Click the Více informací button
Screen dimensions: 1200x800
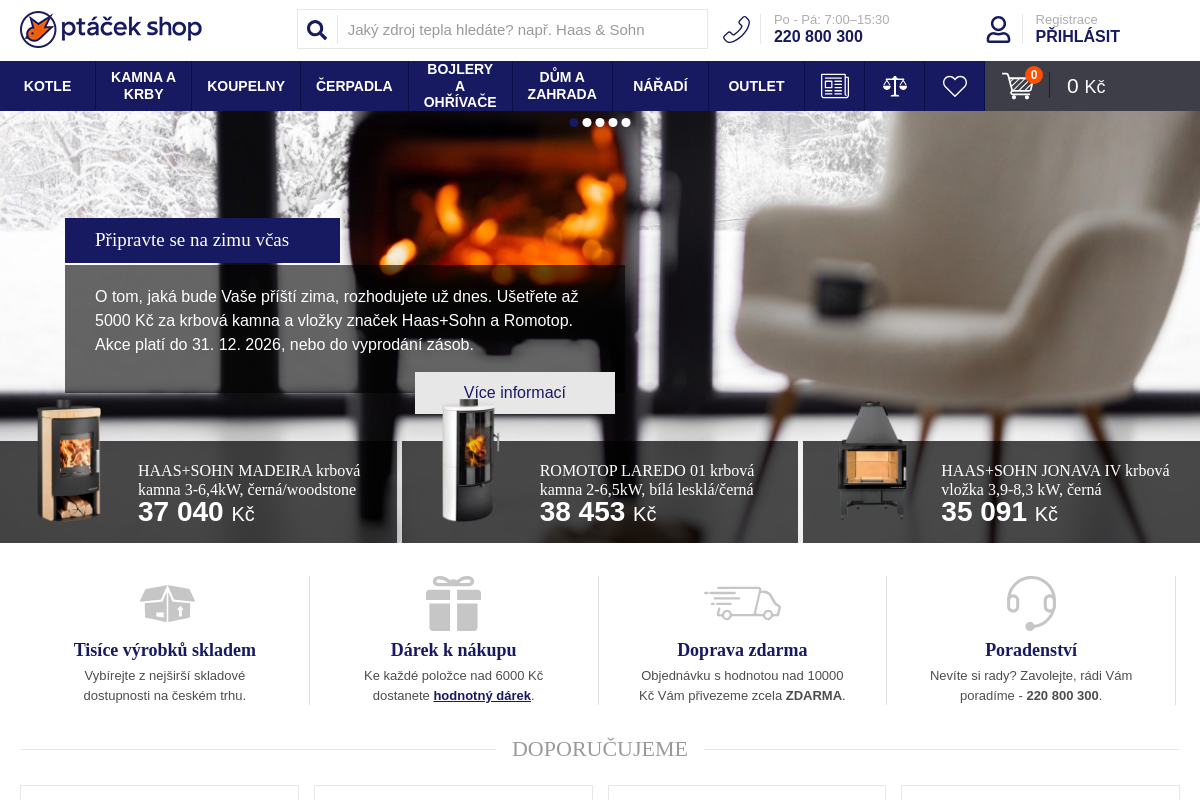[x=515, y=393]
